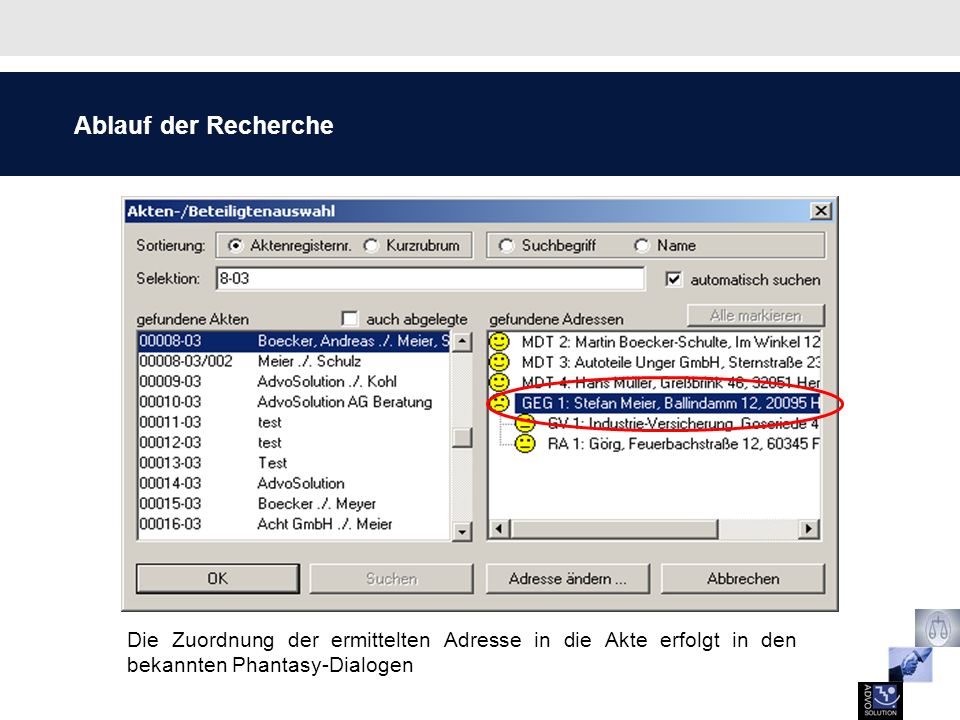Click the address list scroll right arrow
The image size is (960, 720).
(x=809, y=528)
